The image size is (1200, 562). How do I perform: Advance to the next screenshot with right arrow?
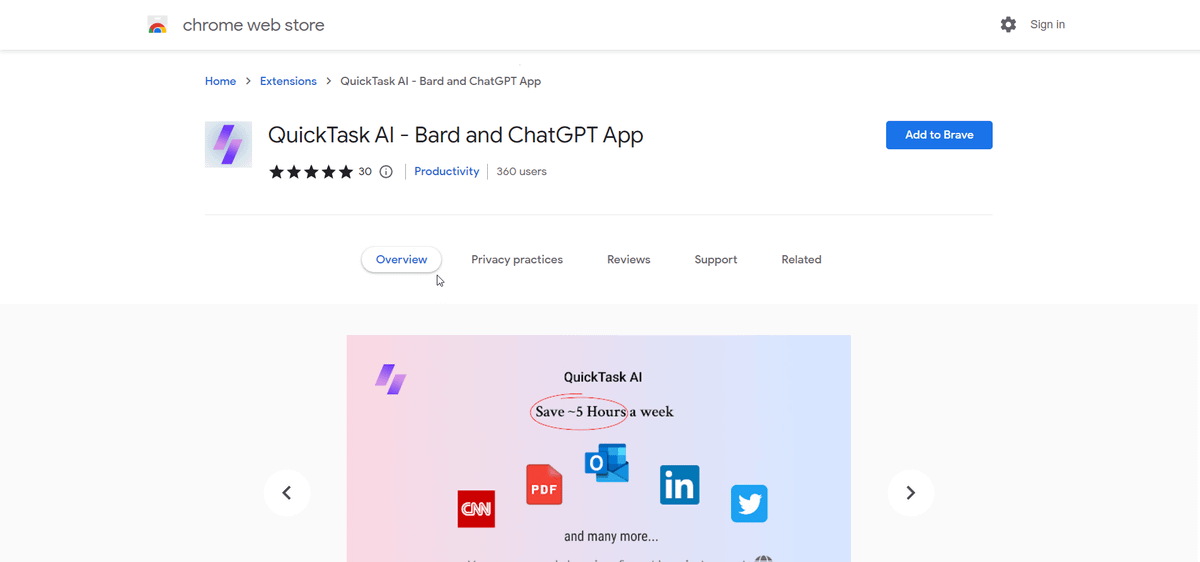pyautogui.click(x=911, y=493)
